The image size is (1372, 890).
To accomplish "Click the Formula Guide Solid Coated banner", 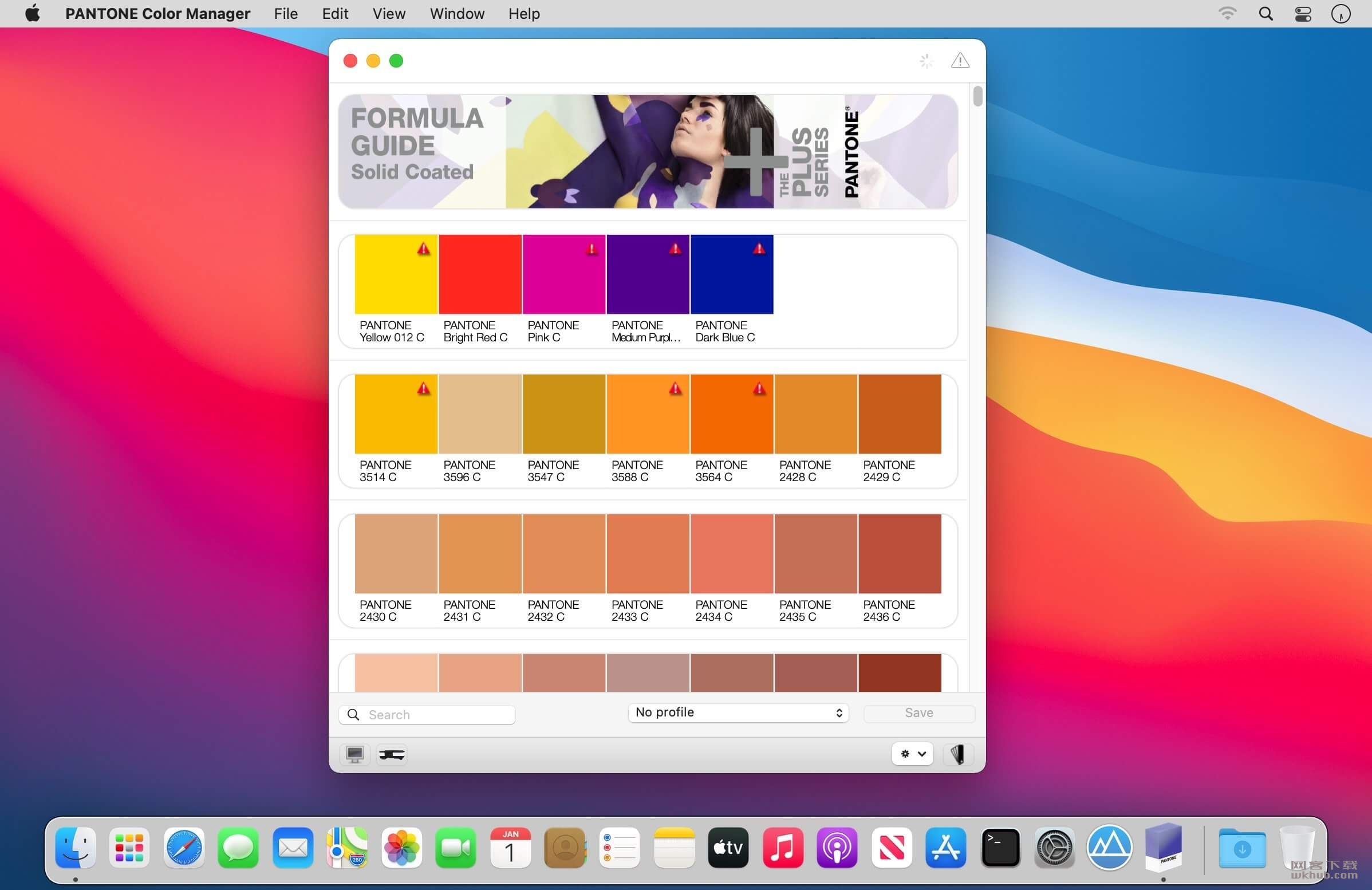I will click(x=648, y=151).
